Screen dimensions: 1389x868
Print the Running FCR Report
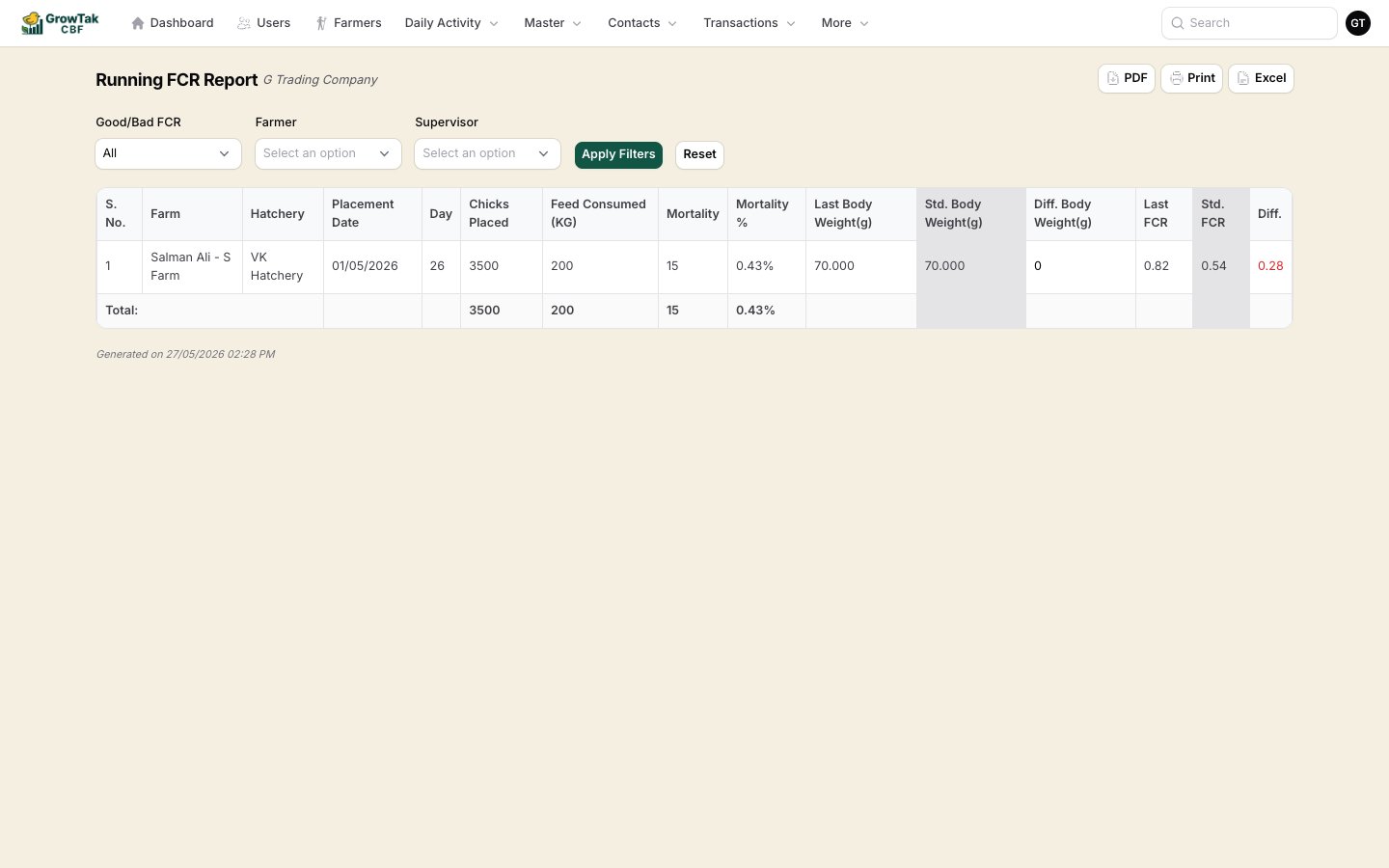[1191, 78]
